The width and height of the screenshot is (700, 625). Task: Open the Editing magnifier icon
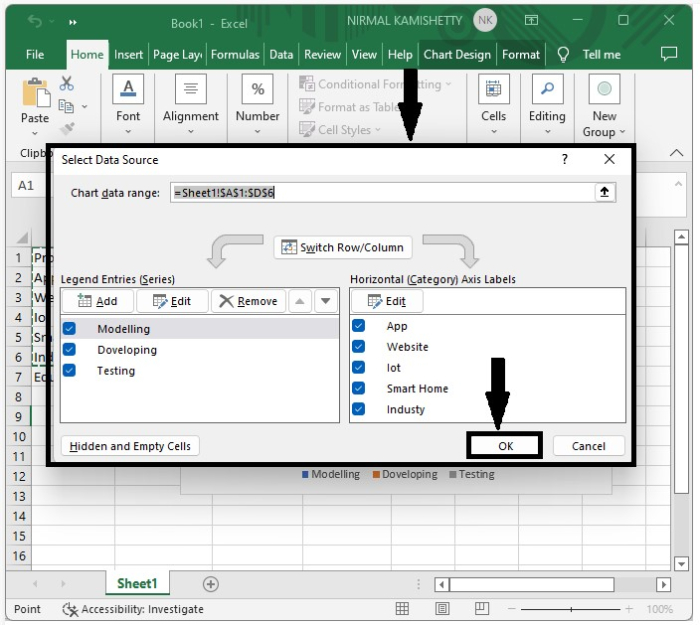pyautogui.click(x=547, y=88)
